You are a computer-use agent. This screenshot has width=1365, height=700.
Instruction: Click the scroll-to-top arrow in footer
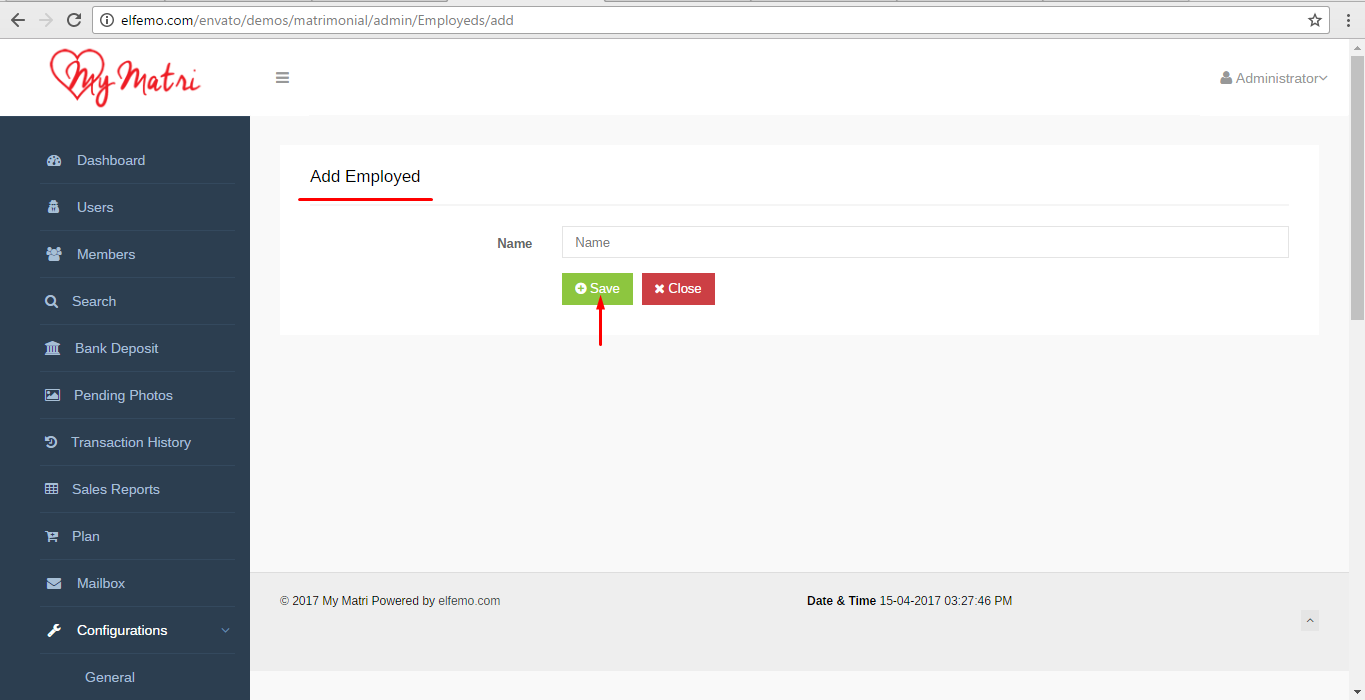(x=1310, y=620)
